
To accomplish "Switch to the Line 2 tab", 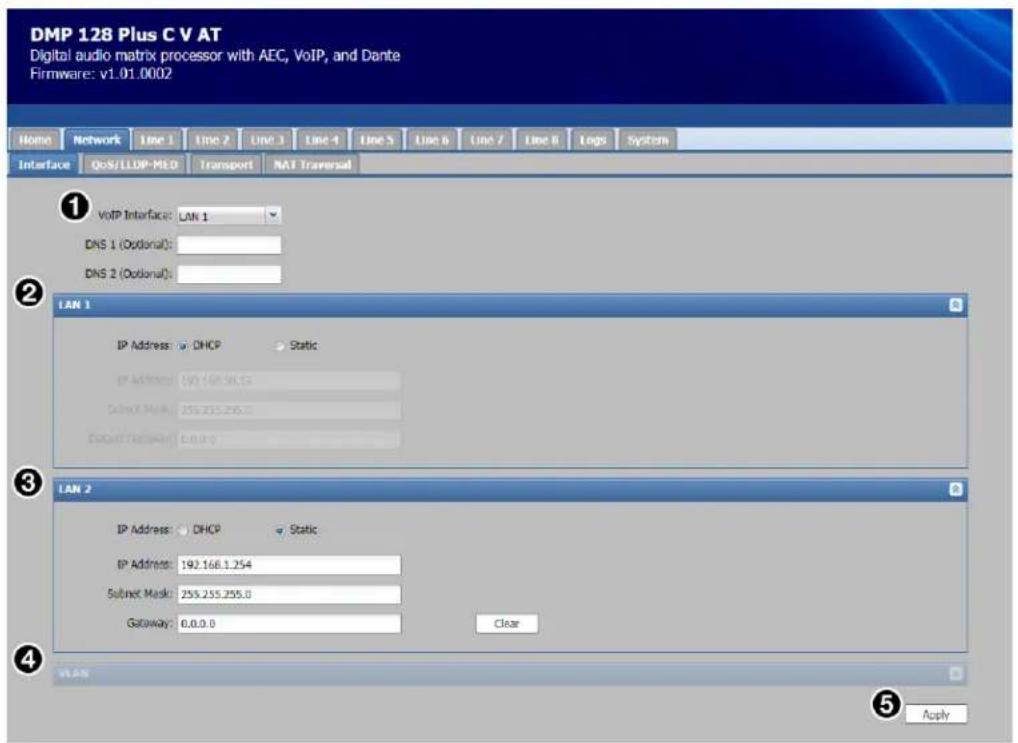I will [x=212, y=140].
